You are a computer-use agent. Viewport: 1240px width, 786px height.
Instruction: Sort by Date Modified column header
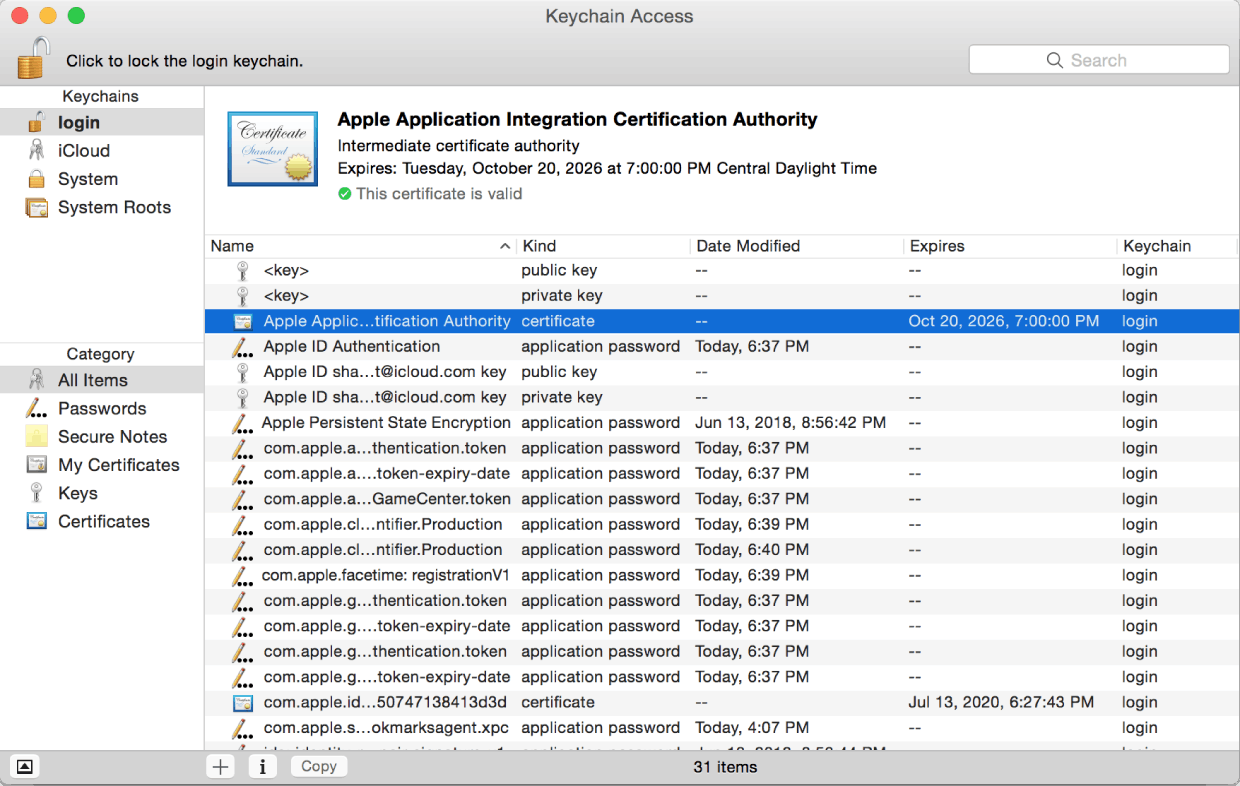[796, 246]
